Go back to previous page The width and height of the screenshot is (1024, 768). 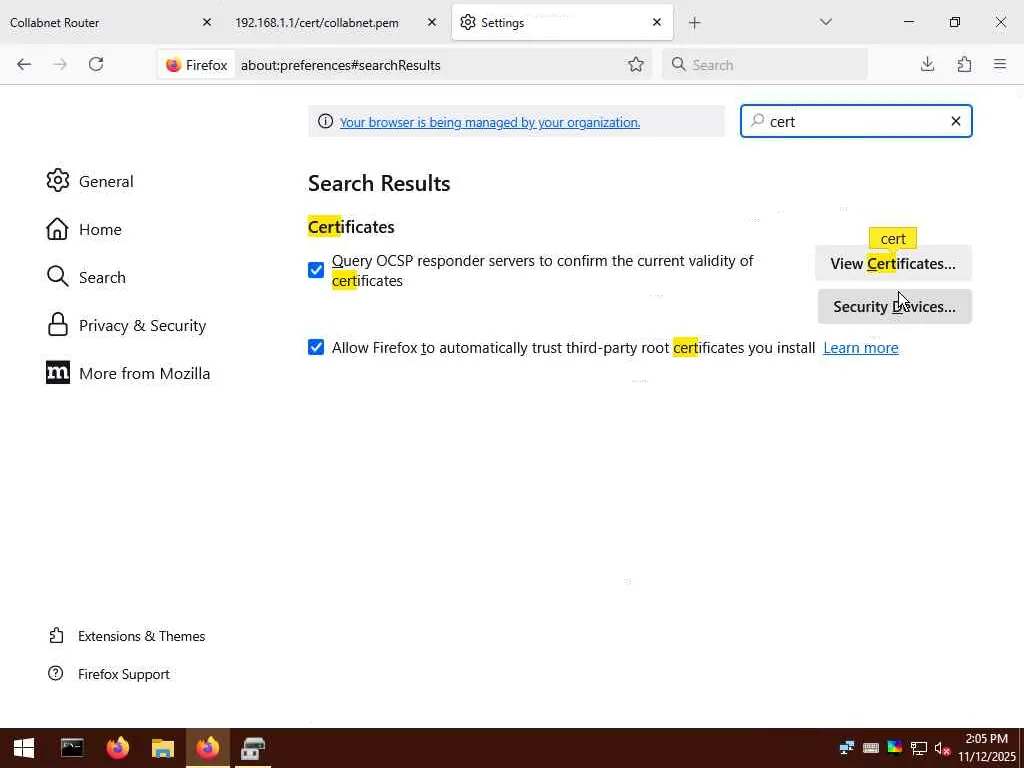(24, 64)
